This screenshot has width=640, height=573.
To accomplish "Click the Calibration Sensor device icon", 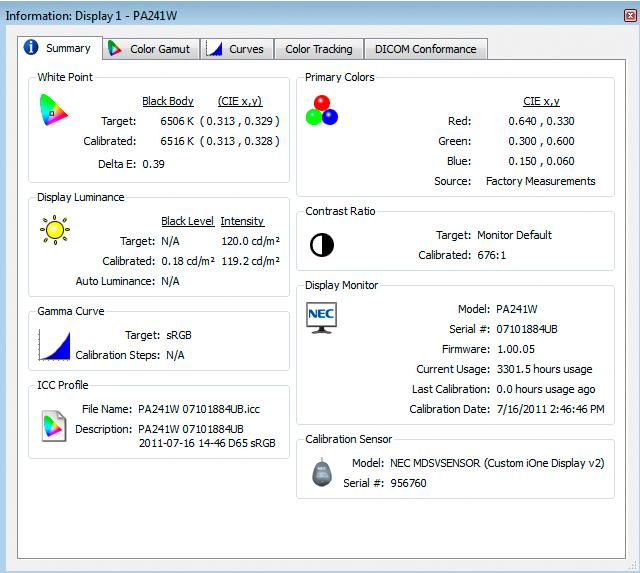I will pos(322,473).
